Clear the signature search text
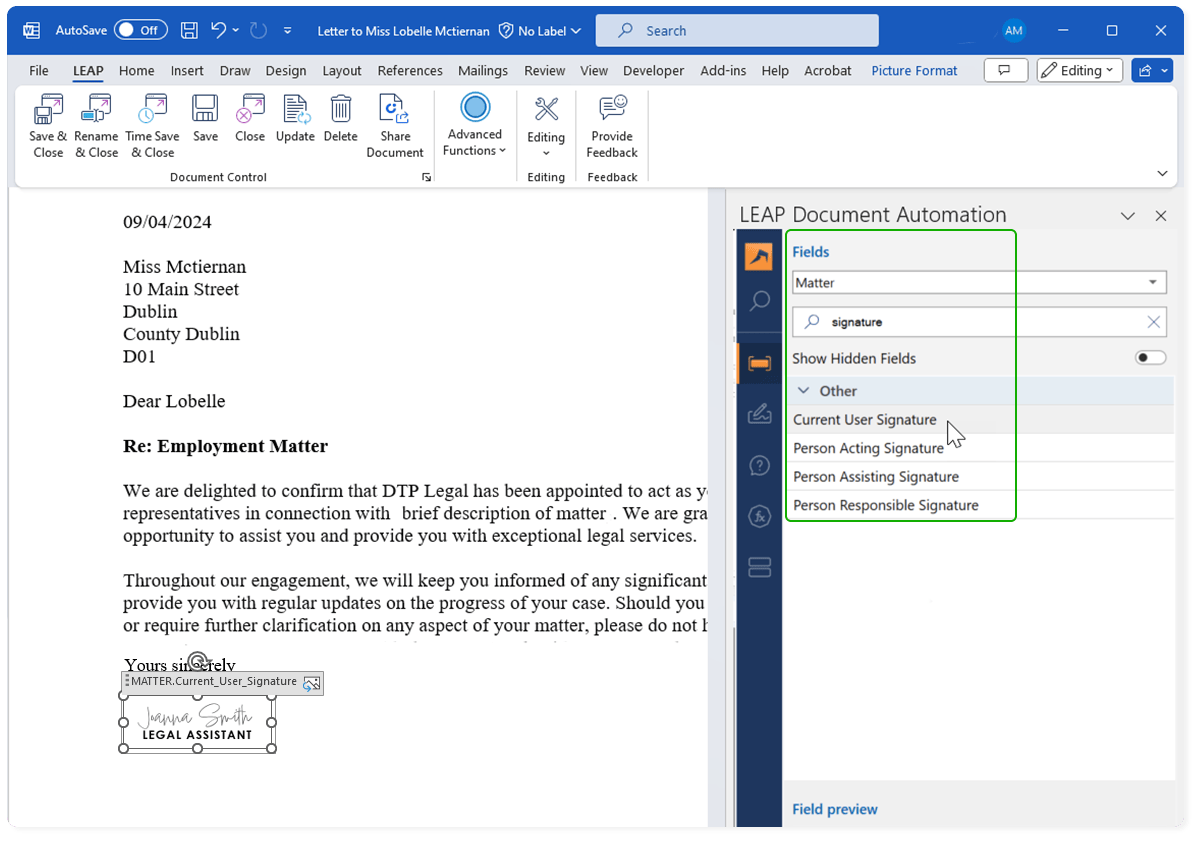Image resolution: width=1194 pixels, height=852 pixels. click(x=1154, y=322)
